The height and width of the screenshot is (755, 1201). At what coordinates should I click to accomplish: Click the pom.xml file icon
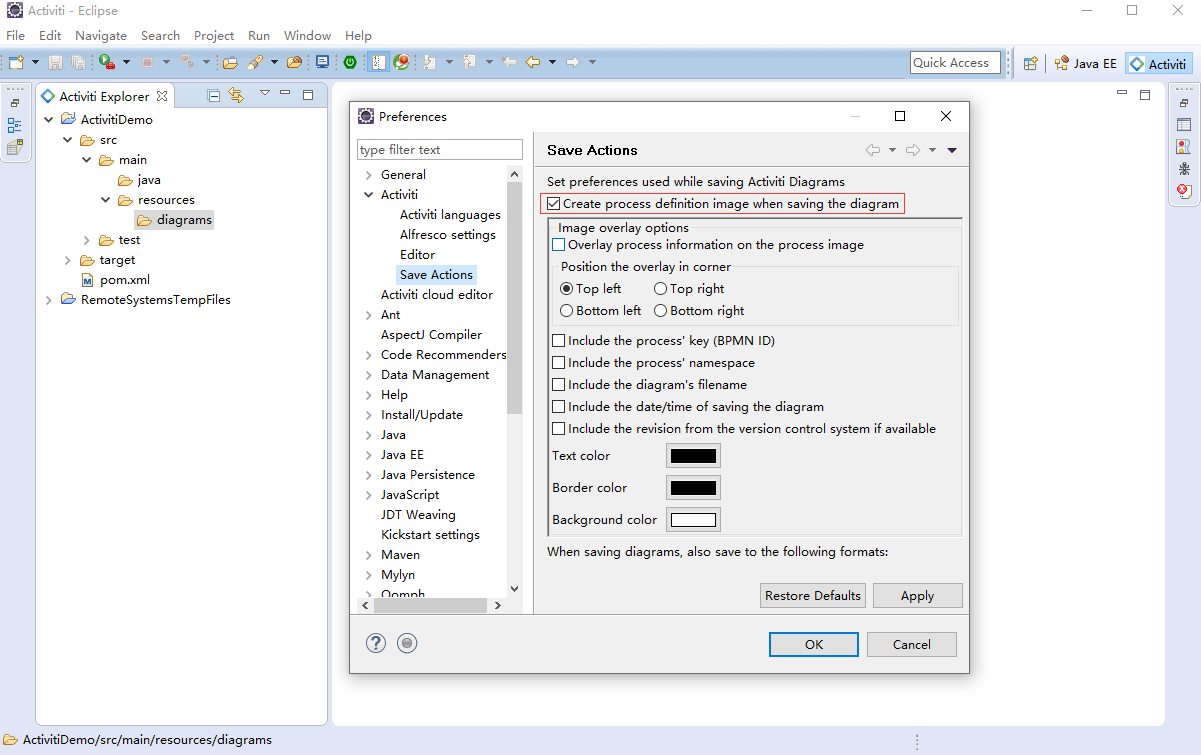click(88, 280)
